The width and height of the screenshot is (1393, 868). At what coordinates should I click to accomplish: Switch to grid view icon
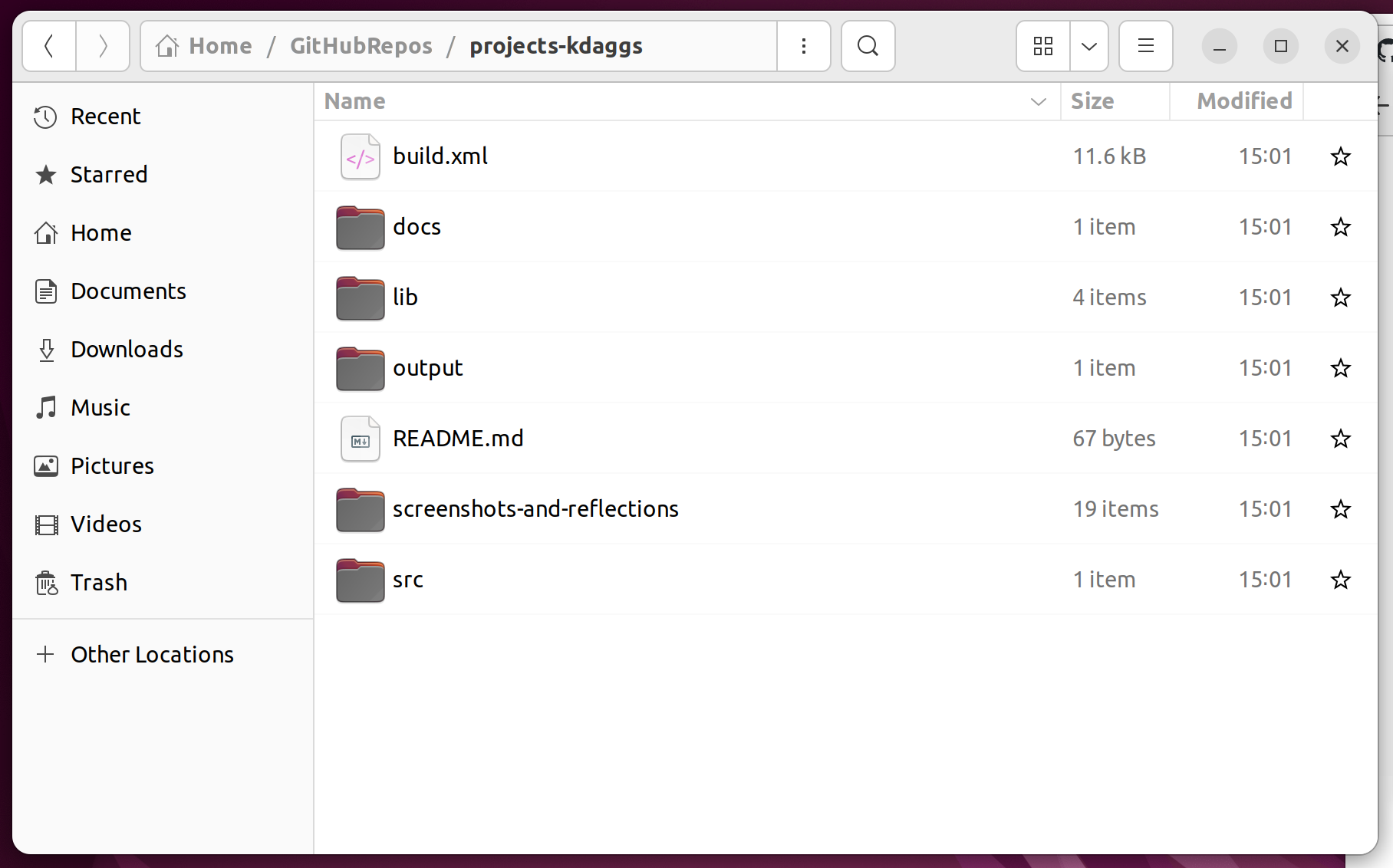click(x=1042, y=46)
